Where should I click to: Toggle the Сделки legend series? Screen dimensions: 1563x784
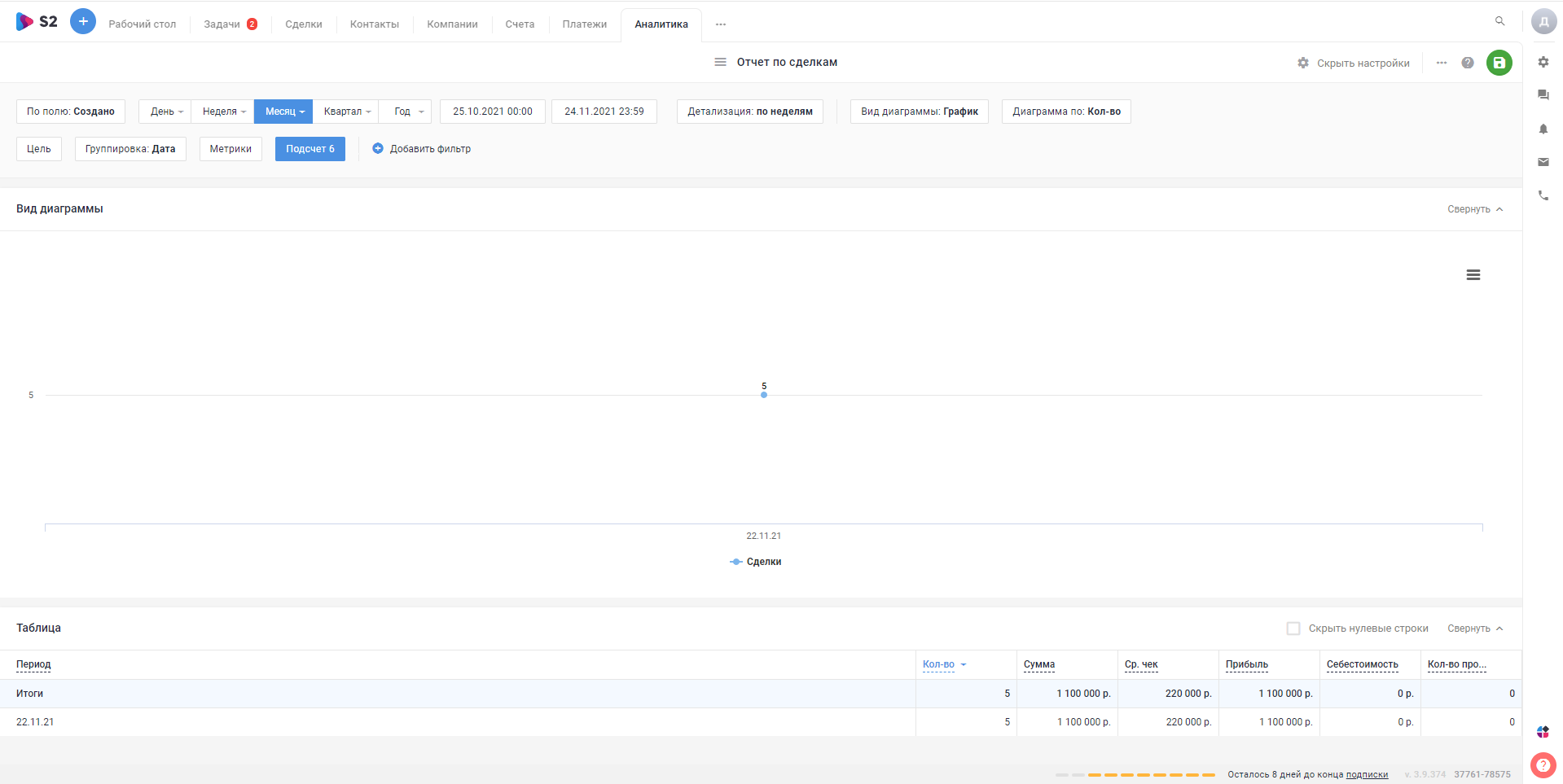(x=756, y=562)
